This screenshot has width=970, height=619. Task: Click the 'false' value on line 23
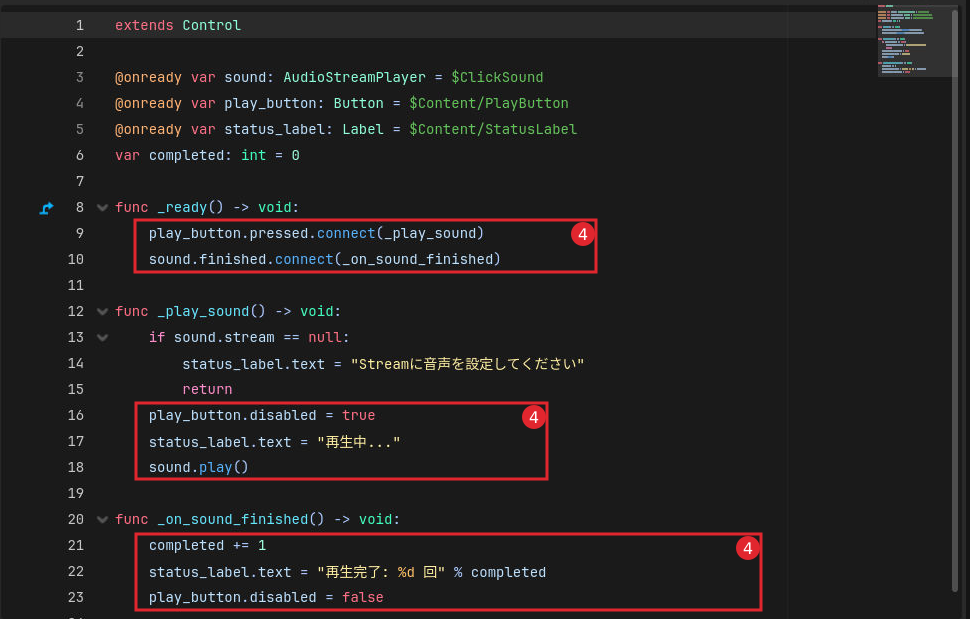coord(363,597)
